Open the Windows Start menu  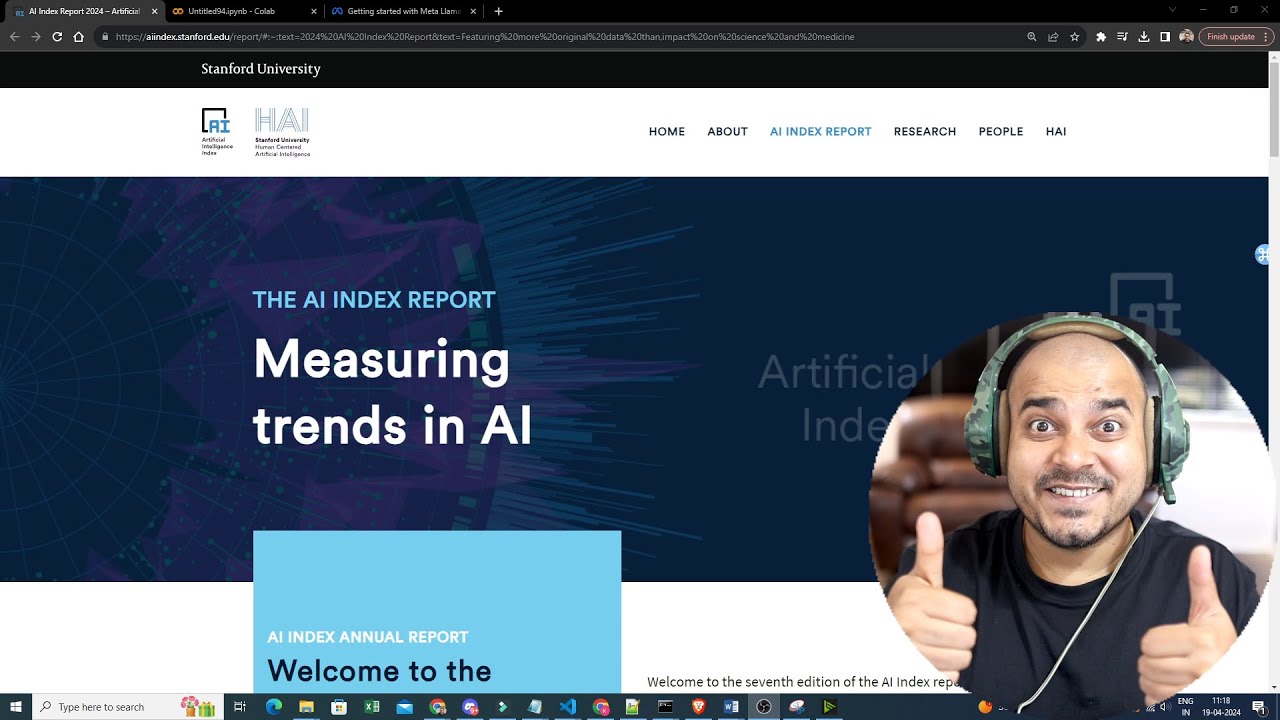point(16,707)
